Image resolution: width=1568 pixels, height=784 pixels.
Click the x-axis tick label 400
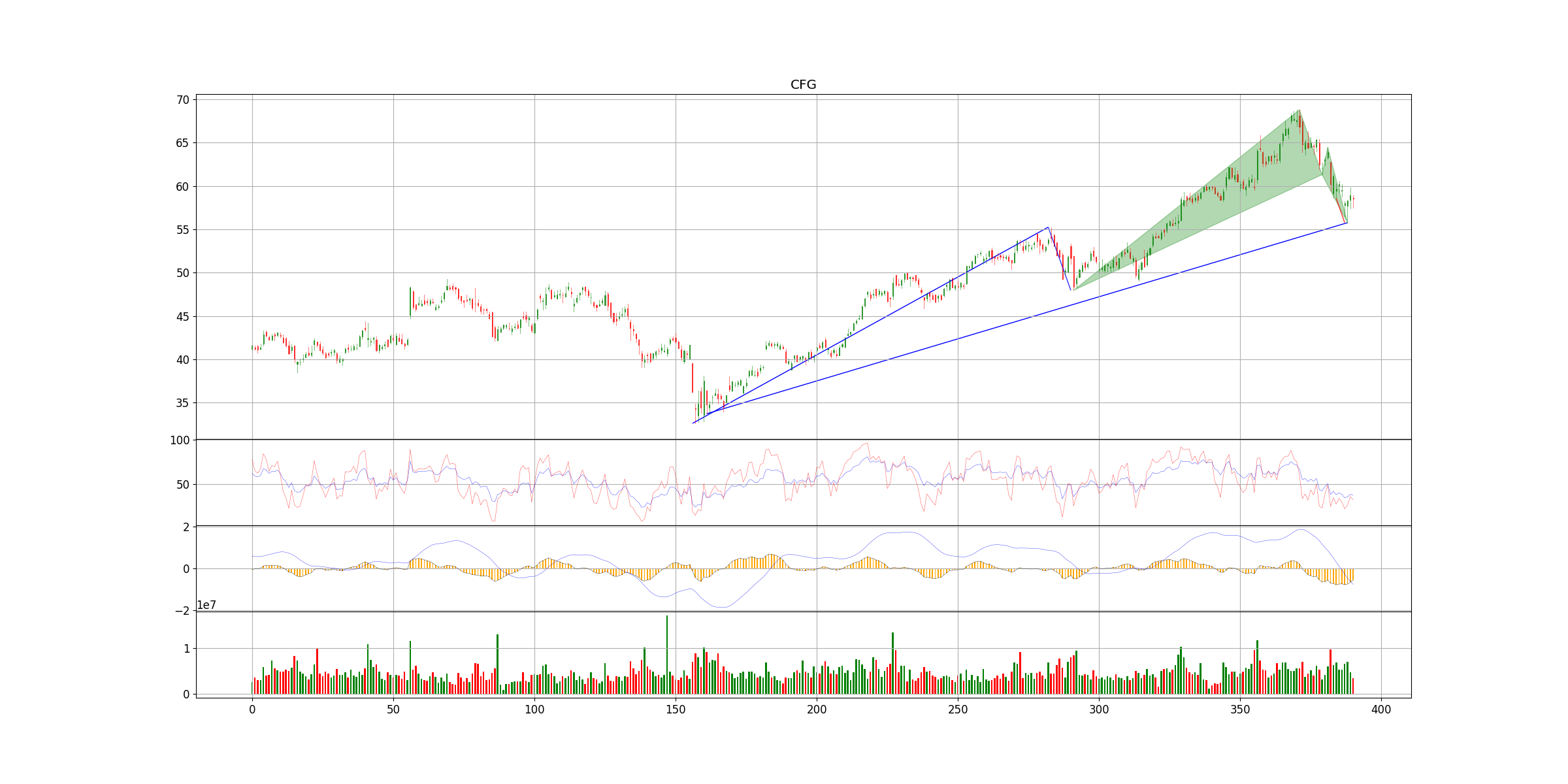point(1380,710)
